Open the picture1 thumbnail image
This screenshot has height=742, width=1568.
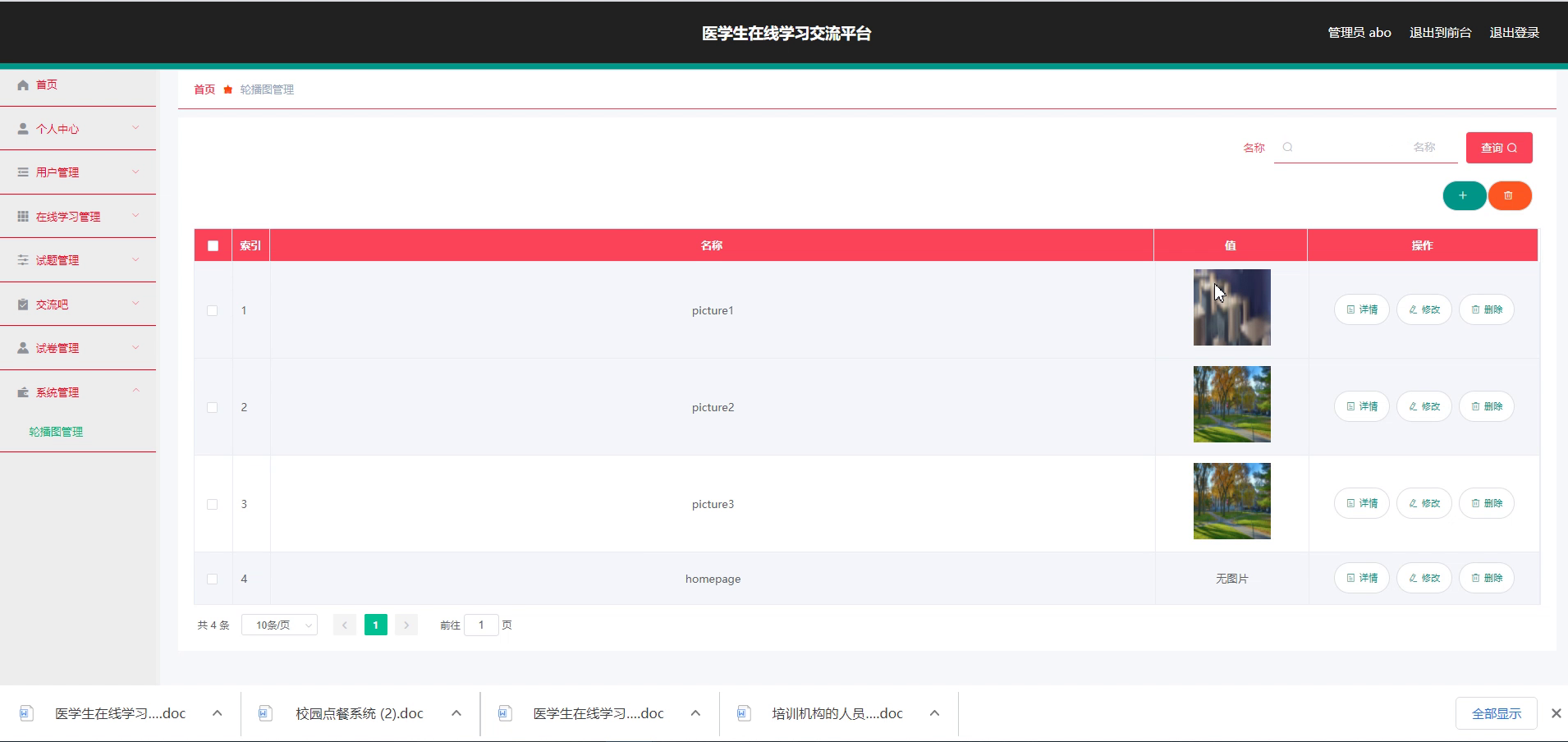click(1231, 307)
